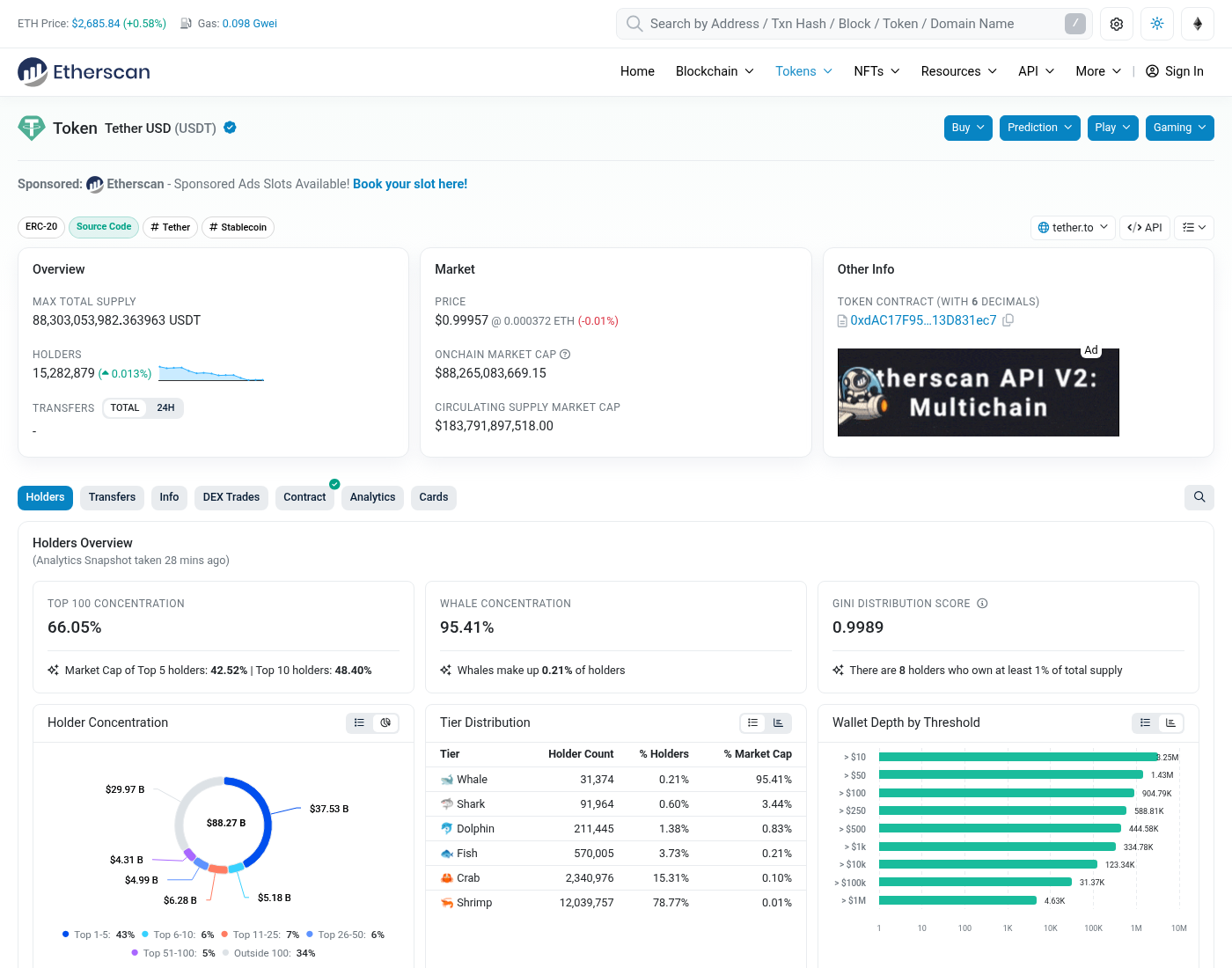
Task: Switch to the Cards tab
Action: [x=434, y=497]
